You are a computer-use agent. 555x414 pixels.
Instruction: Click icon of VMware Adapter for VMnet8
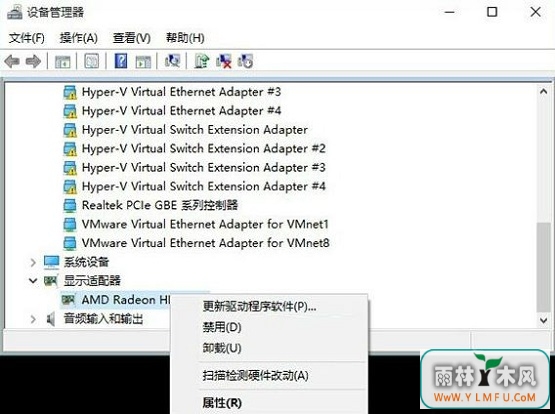click(70, 243)
